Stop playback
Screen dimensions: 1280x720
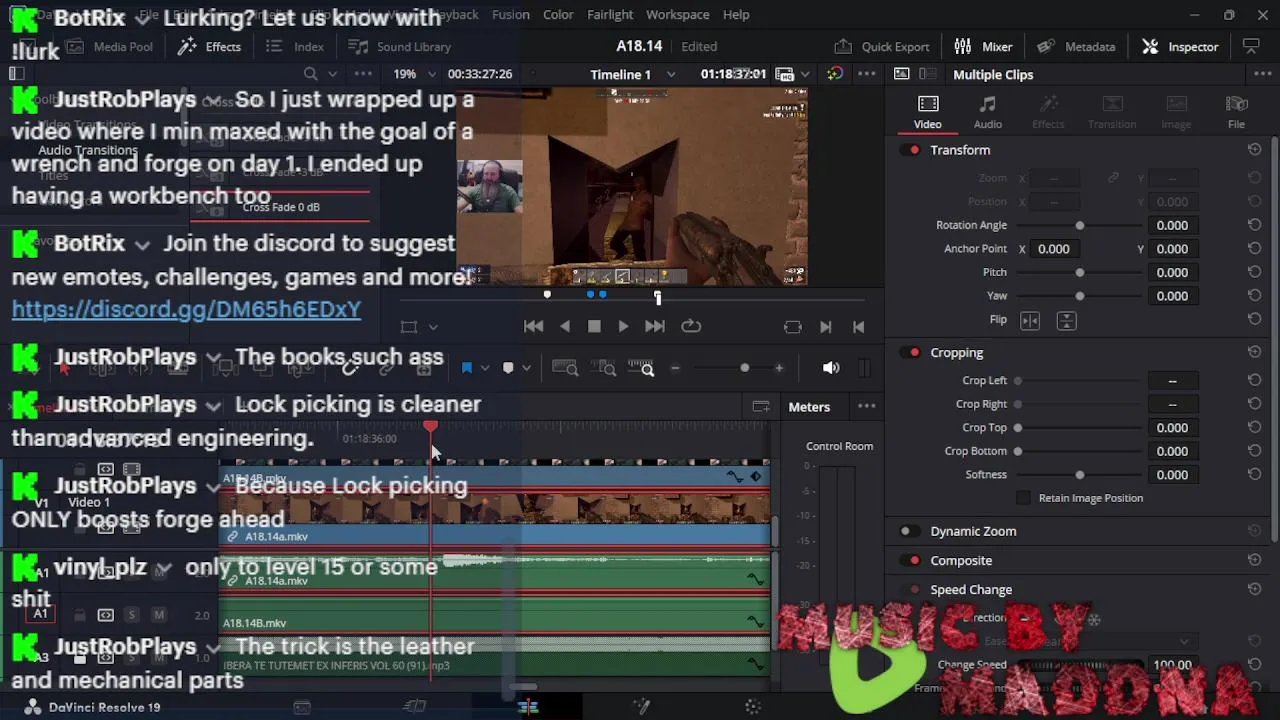click(594, 326)
